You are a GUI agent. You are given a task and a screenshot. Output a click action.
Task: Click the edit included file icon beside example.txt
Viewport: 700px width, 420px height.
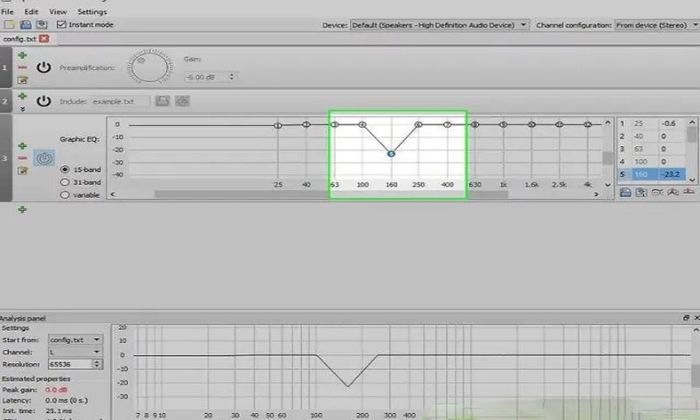(182, 101)
